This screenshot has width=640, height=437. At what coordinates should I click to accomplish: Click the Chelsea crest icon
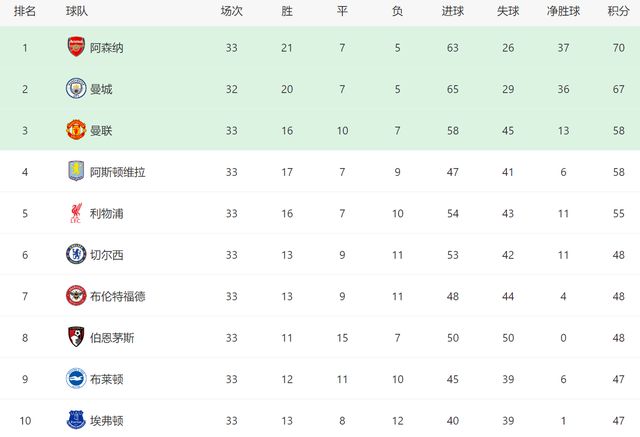(76, 254)
